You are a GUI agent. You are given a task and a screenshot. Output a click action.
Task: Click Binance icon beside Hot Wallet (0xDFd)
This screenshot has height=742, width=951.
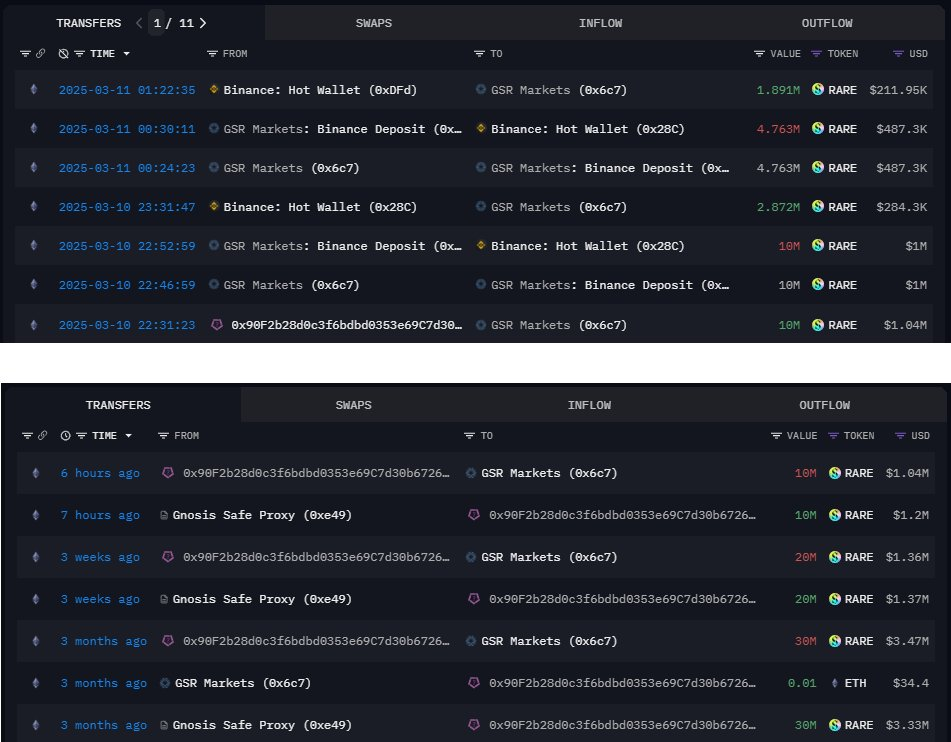point(213,90)
